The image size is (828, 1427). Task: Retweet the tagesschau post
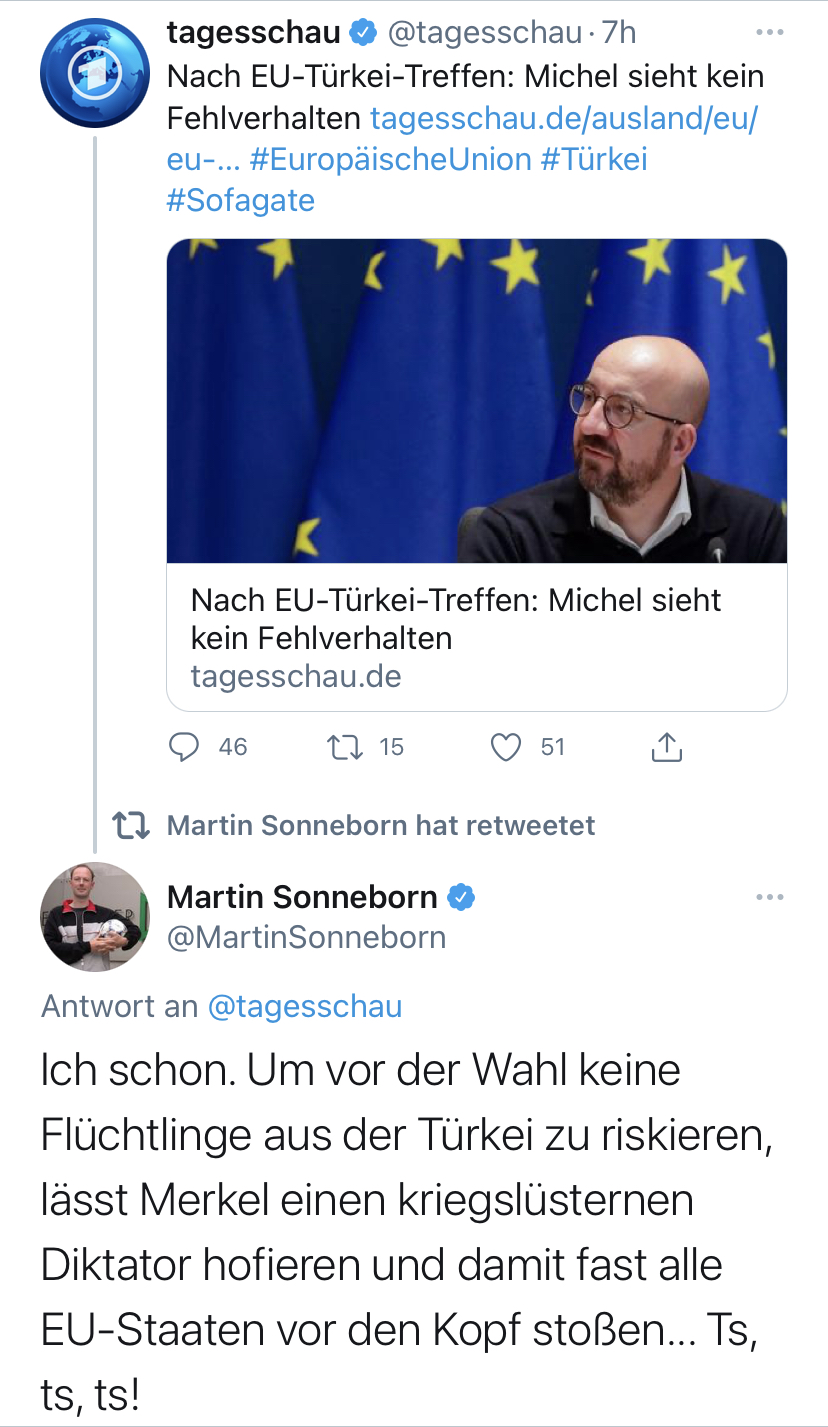(x=344, y=747)
